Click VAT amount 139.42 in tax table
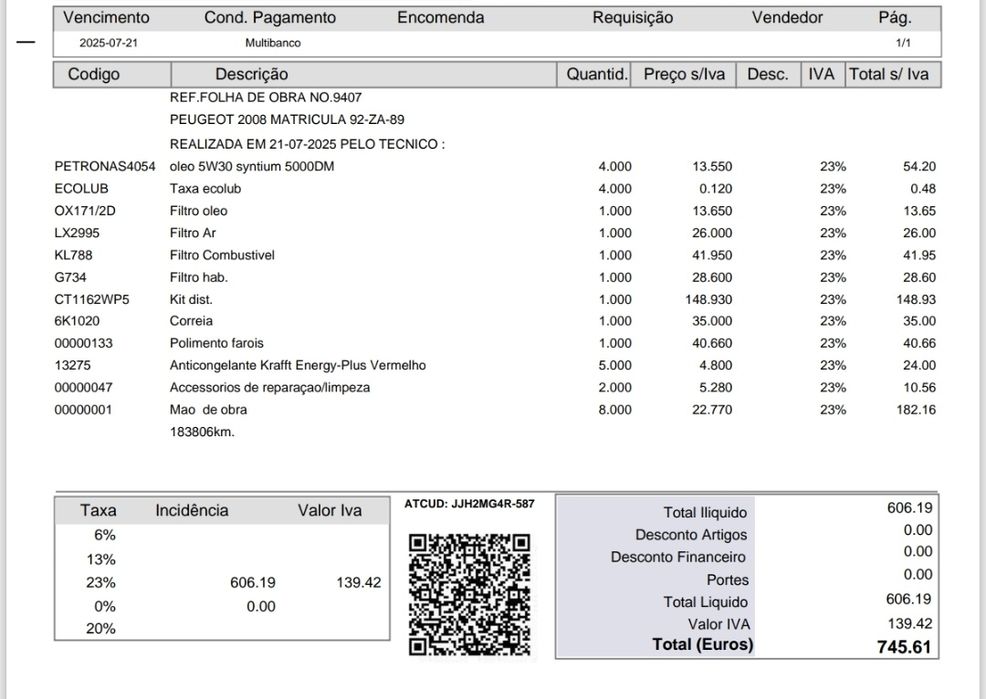 (358, 583)
